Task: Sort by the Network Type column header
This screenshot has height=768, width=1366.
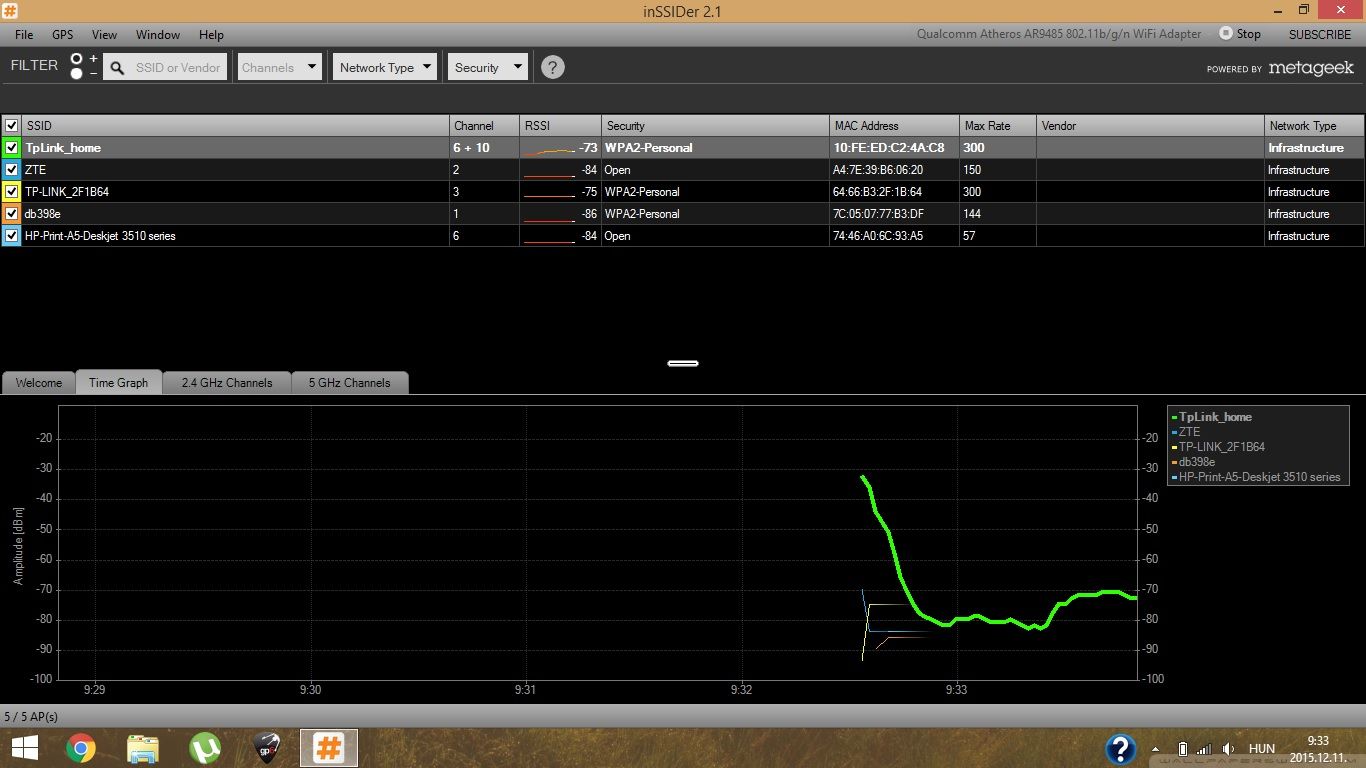Action: click(1314, 126)
